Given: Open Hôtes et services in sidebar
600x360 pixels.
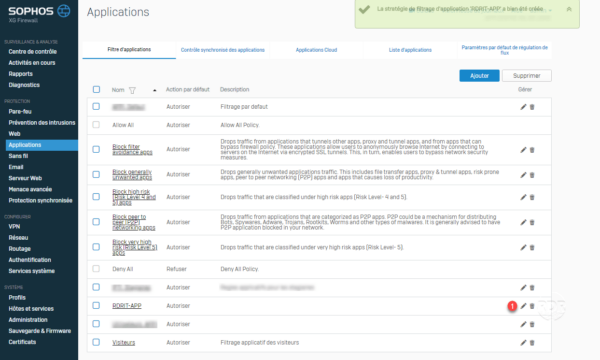Looking at the screenshot, I should pos(31,309).
